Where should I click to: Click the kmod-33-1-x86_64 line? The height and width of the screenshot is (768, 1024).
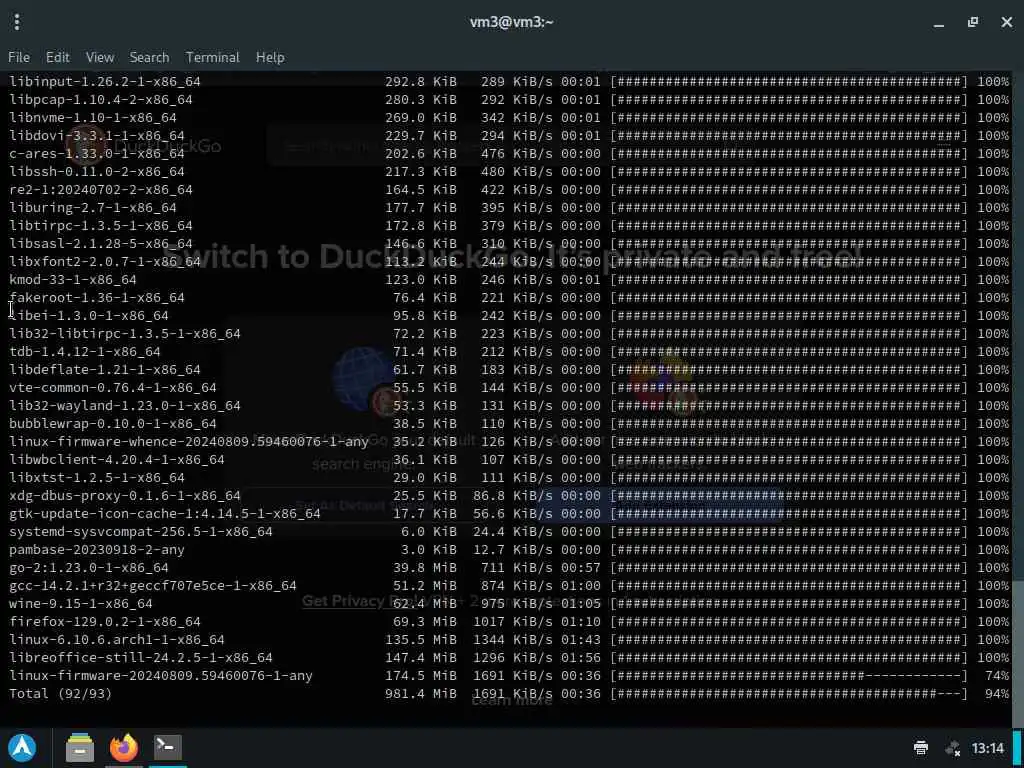[509, 280]
